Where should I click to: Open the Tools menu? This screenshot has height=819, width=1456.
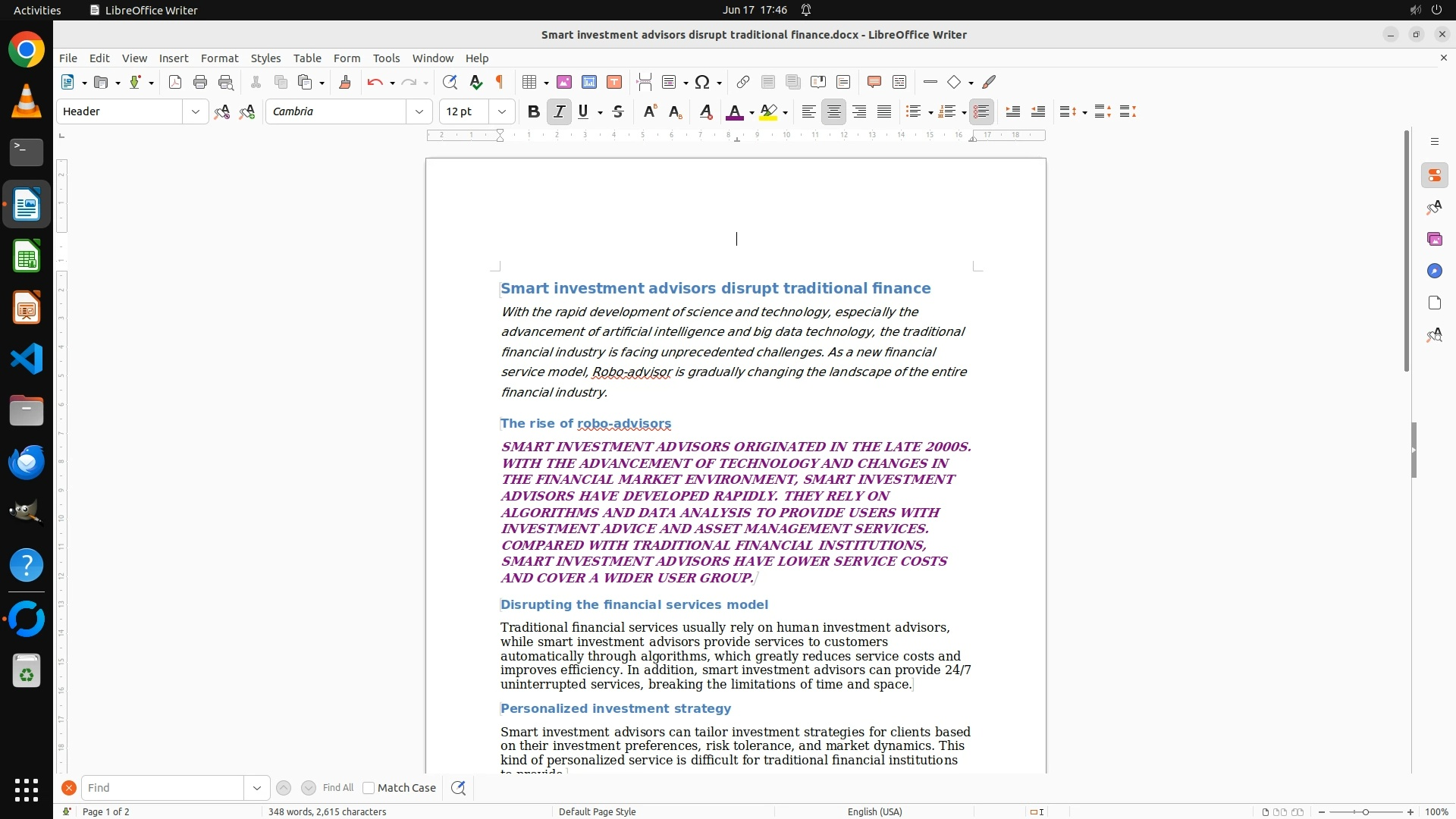point(386,58)
